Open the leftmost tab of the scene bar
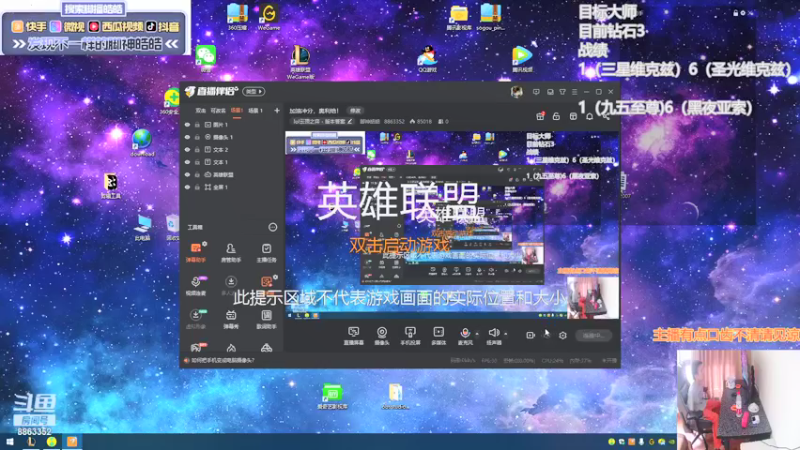Screen dimensions: 800x450 click(x=201, y=110)
